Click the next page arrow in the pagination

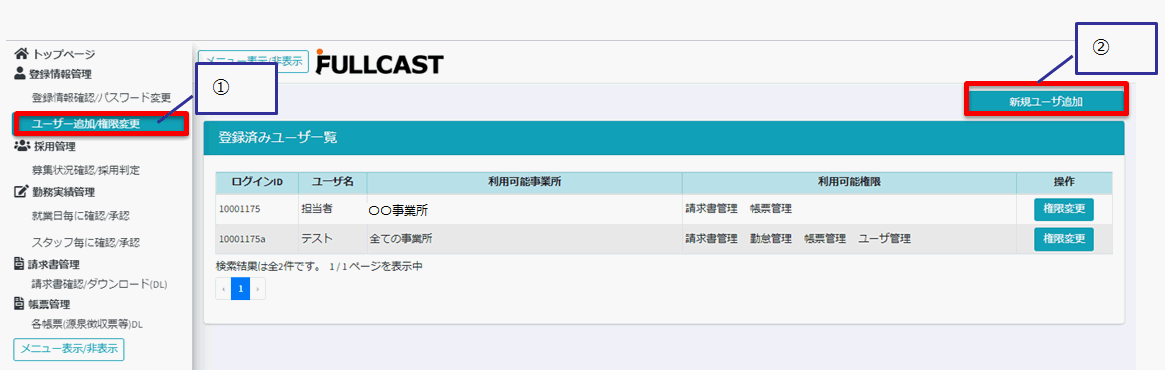(x=257, y=288)
